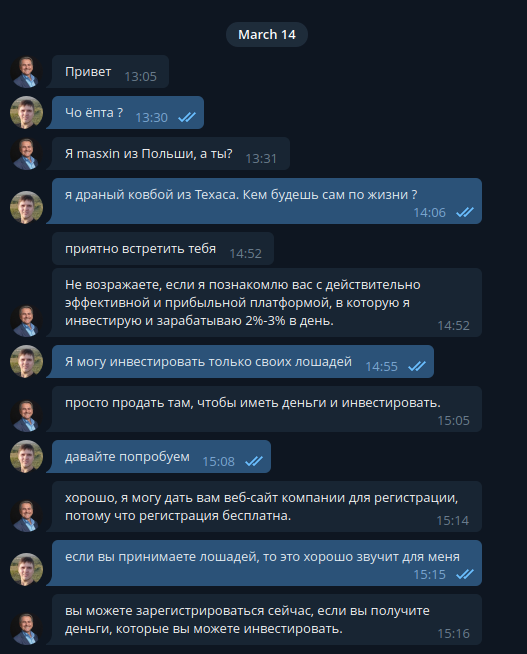Click the read double-check icon at 13:30

click(x=187, y=118)
